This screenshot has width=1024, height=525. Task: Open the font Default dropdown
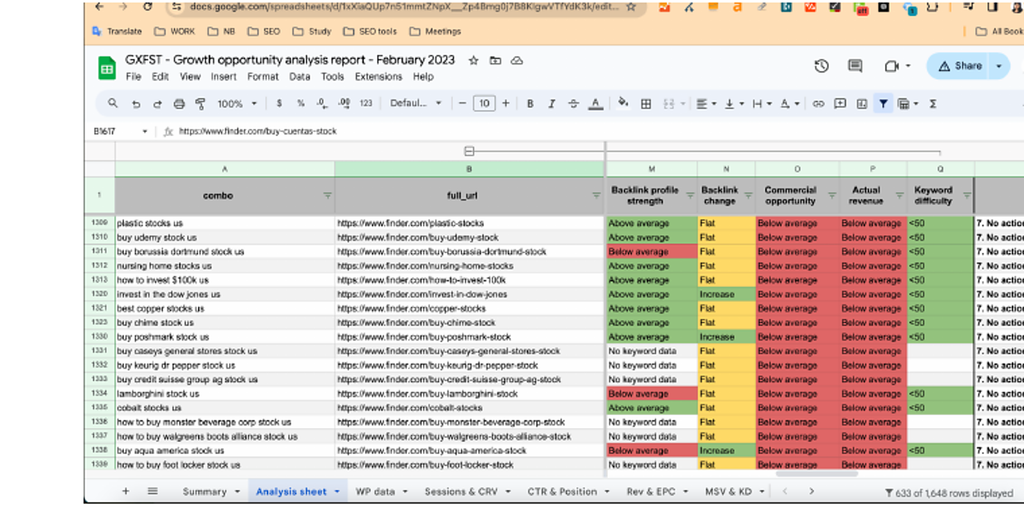pyautogui.click(x=415, y=103)
